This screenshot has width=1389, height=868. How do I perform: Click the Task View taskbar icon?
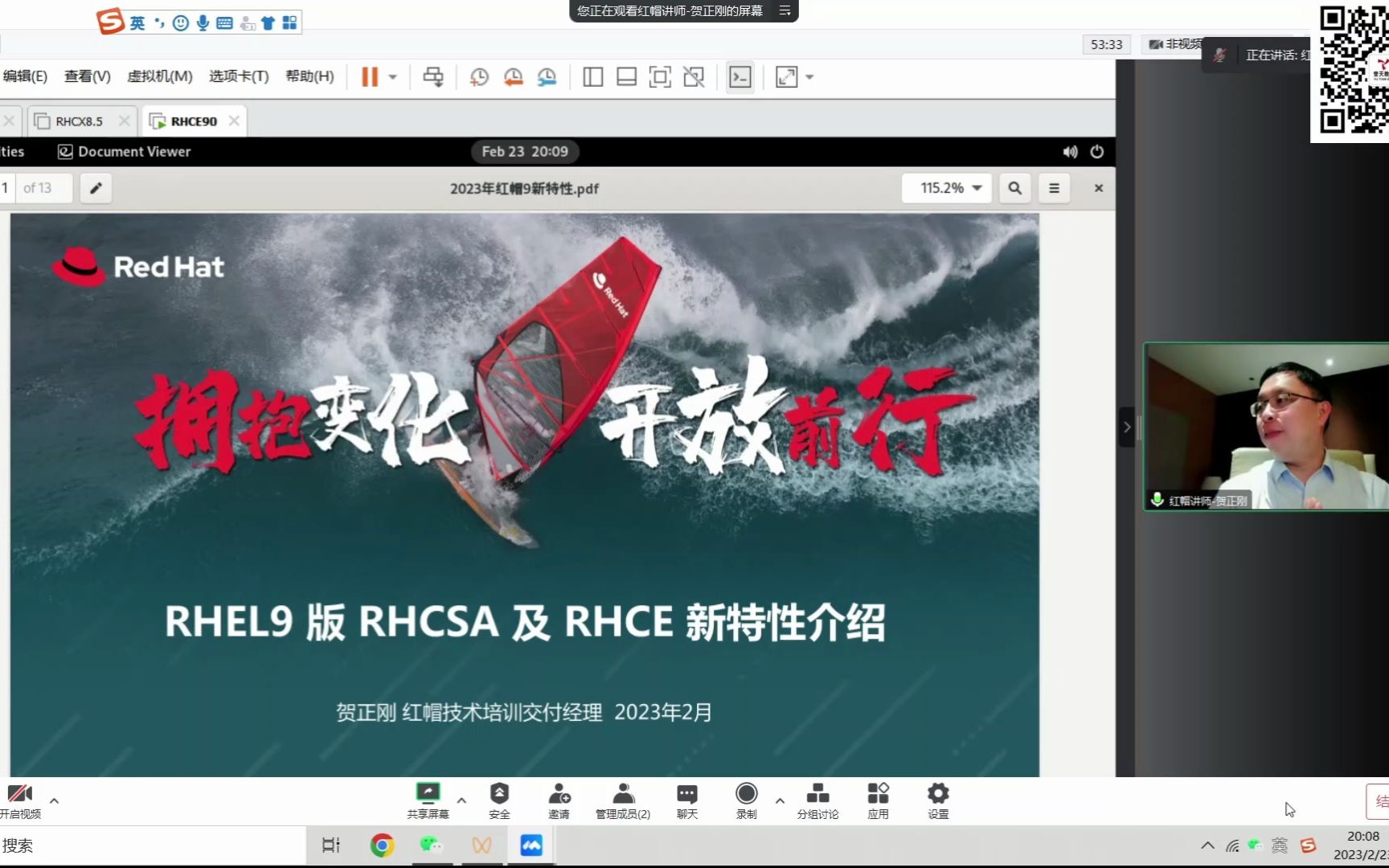[331, 845]
